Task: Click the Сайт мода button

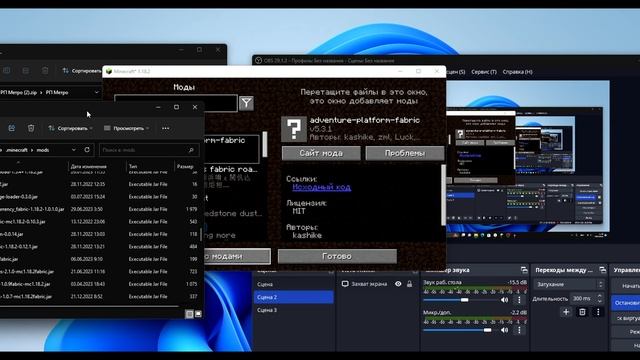Action: coord(321,153)
